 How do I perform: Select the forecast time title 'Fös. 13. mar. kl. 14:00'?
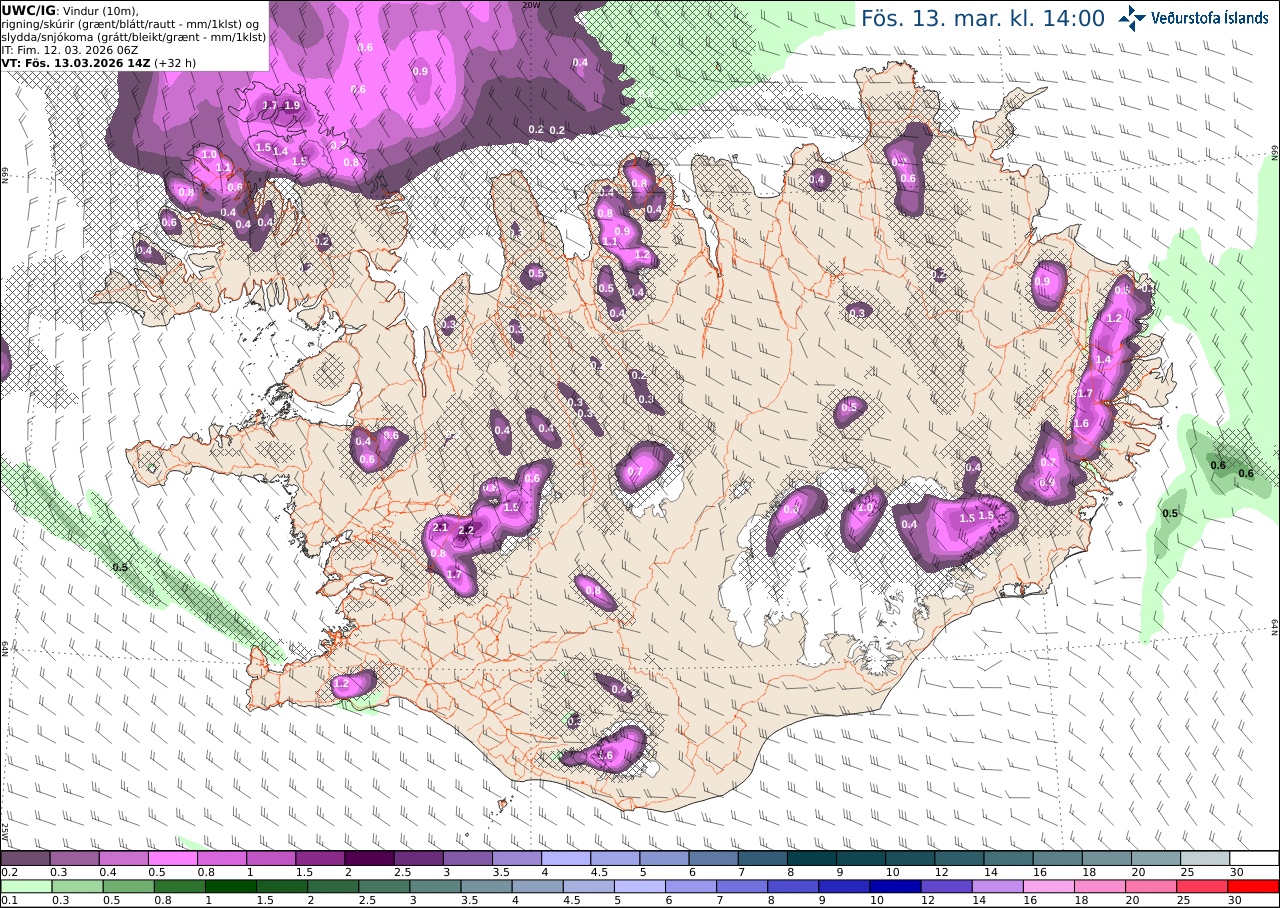tap(983, 18)
